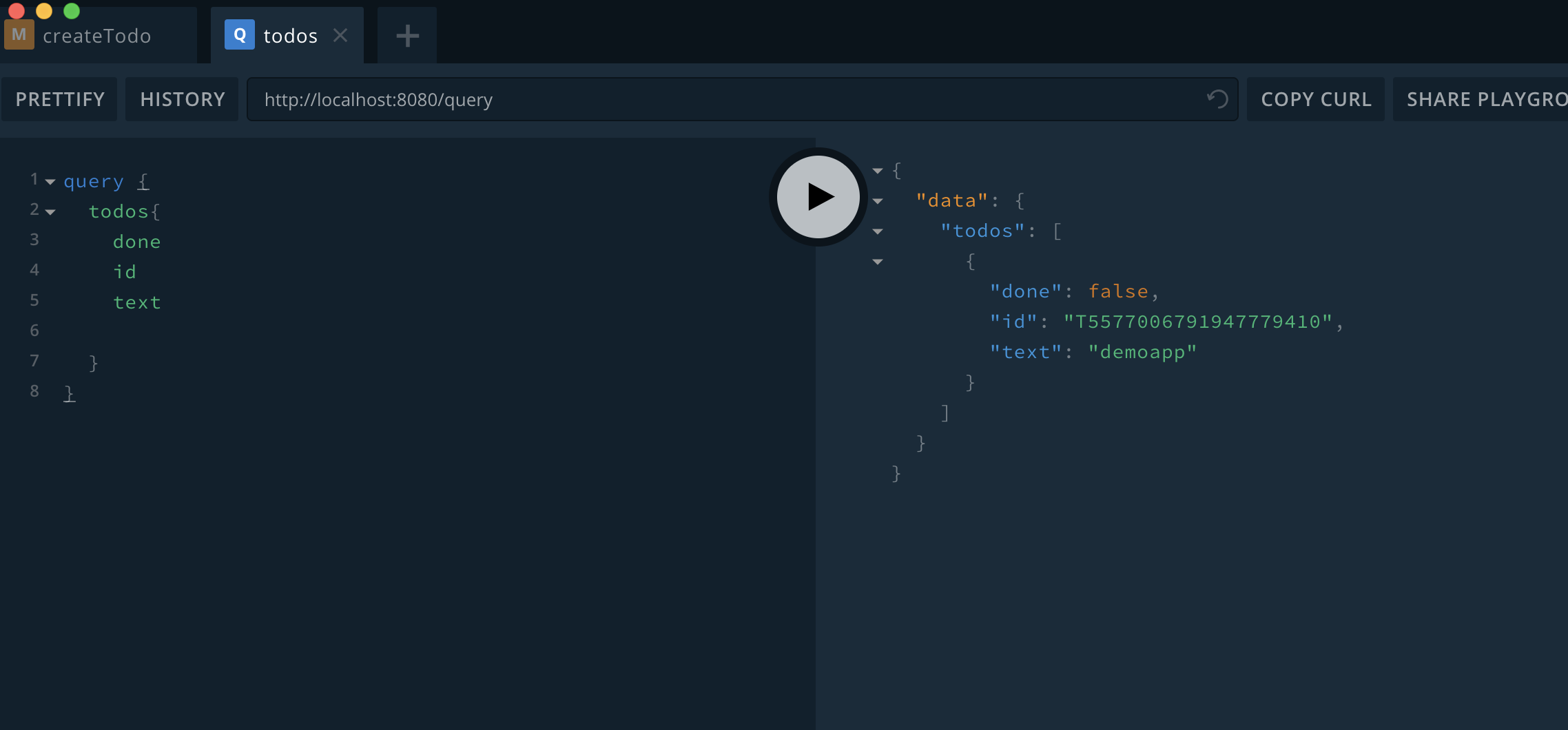This screenshot has width=1568, height=730.
Task: Click the closing brace on line 8
Action: pyautogui.click(x=69, y=393)
